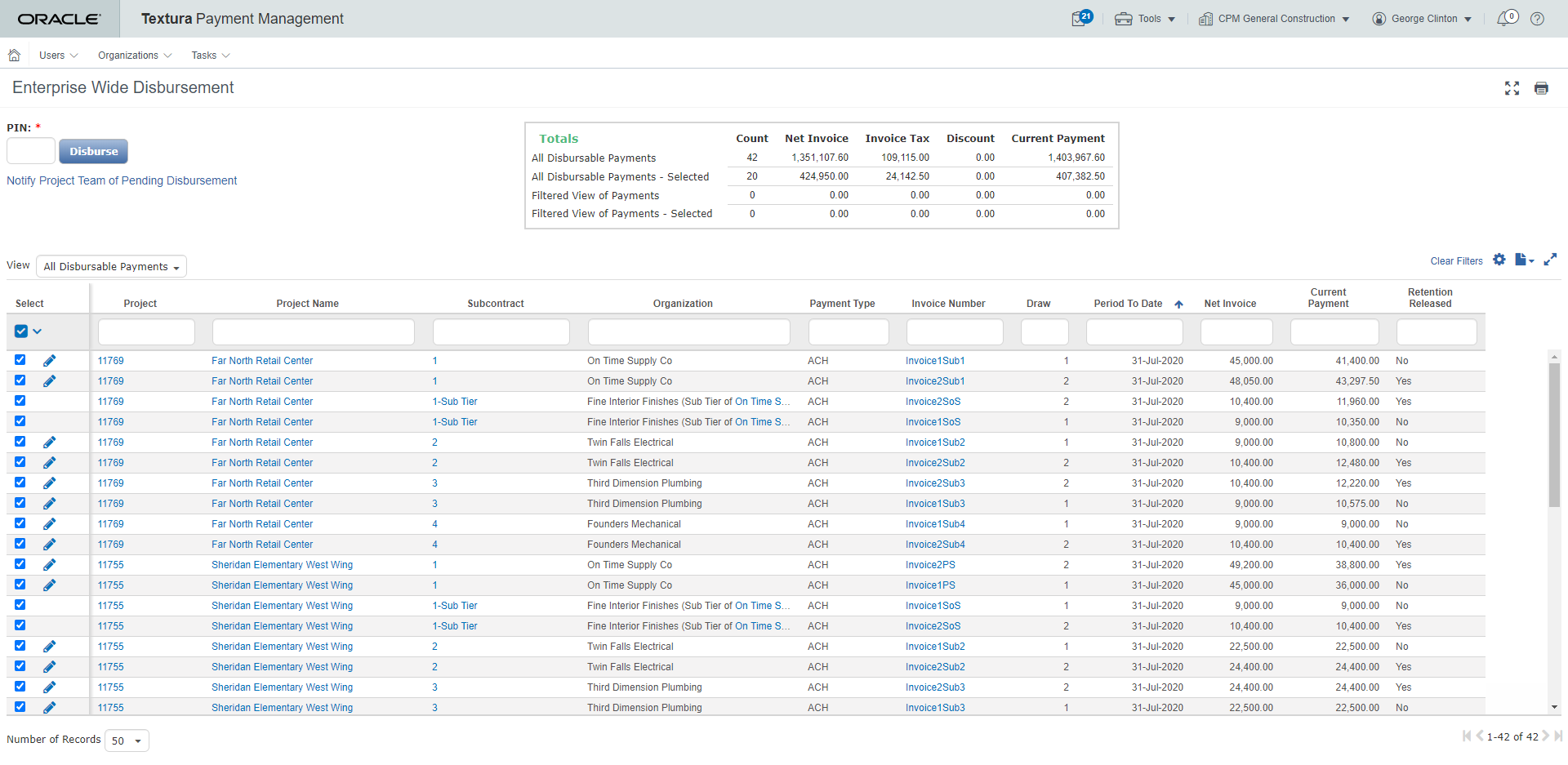
Task: Open the George Clinton user menu
Action: tap(1422, 19)
